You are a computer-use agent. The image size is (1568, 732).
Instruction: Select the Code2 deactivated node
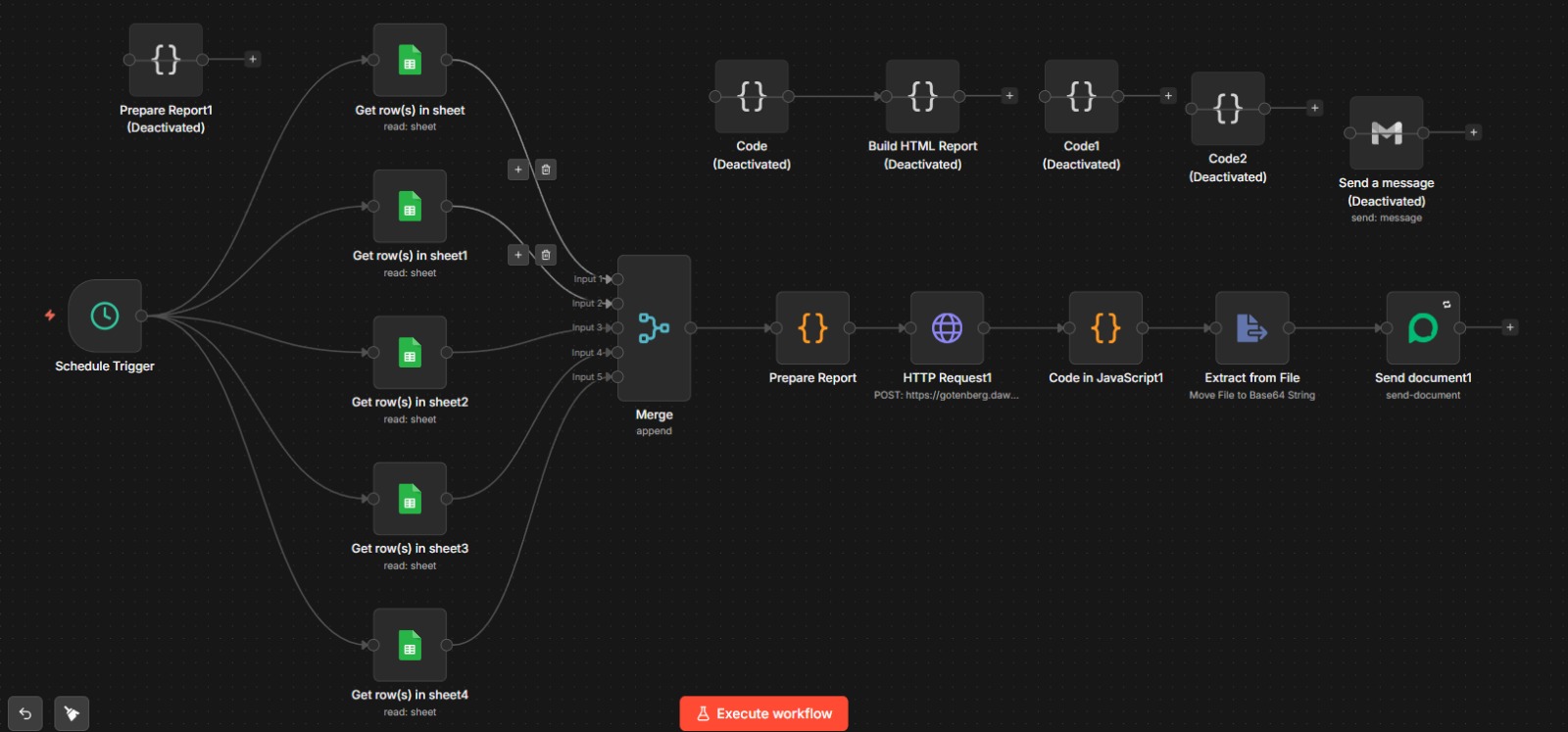(x=1228, y=108)
